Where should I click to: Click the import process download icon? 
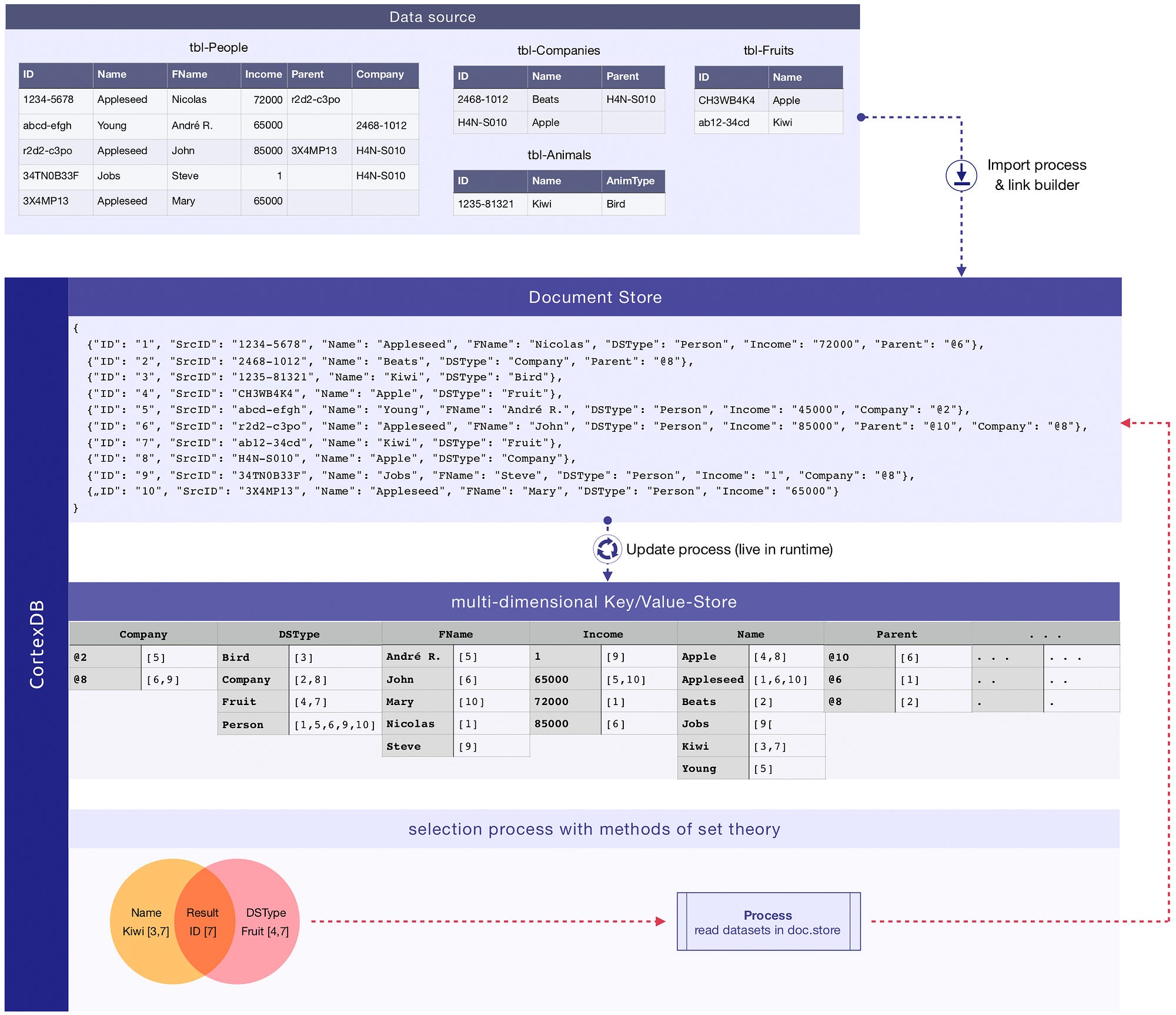point(961,175)
